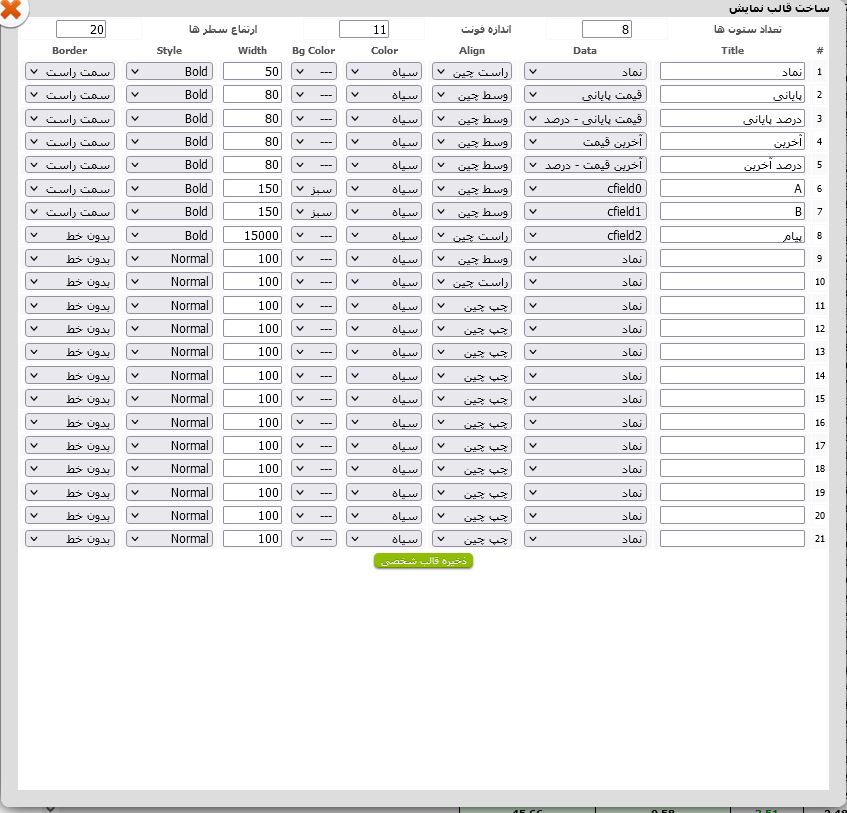This screenshot has width=847, height=813.
Task: Open the Data dropdown in row 2
Action: [586, 95]
